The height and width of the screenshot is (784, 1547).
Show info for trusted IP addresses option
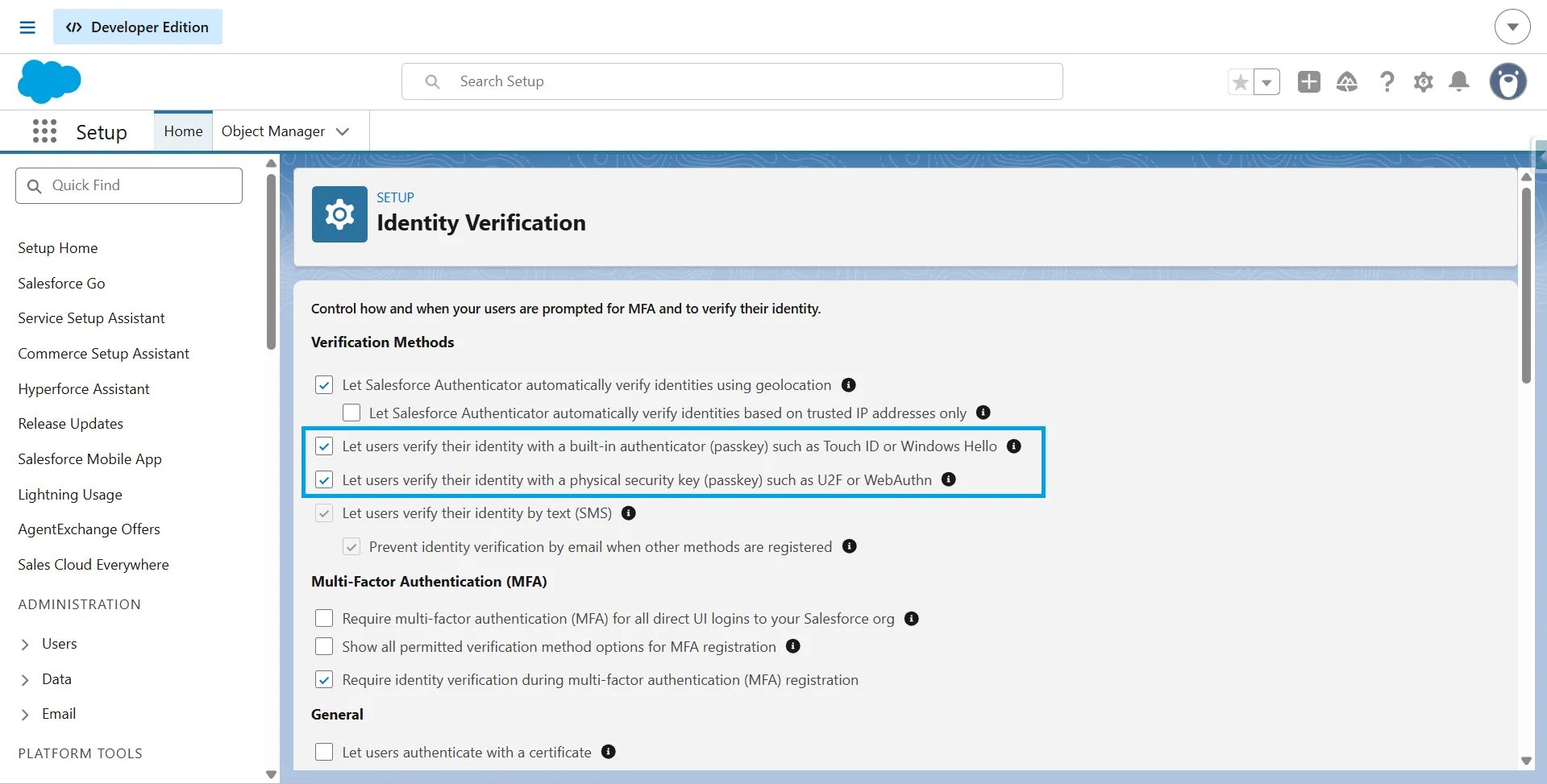pos(984,413)
